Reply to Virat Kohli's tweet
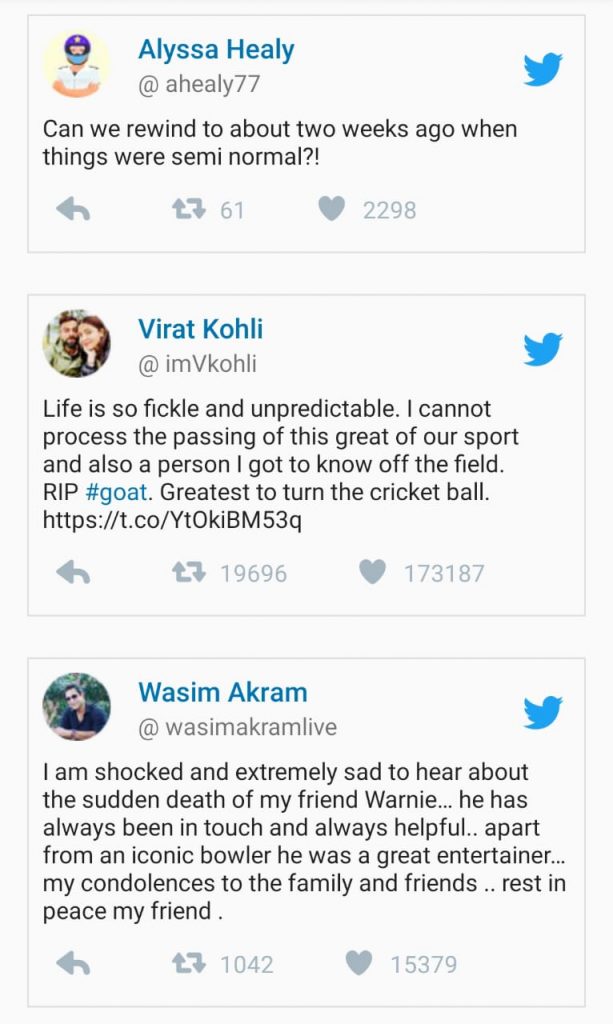 tap(73, 573)
